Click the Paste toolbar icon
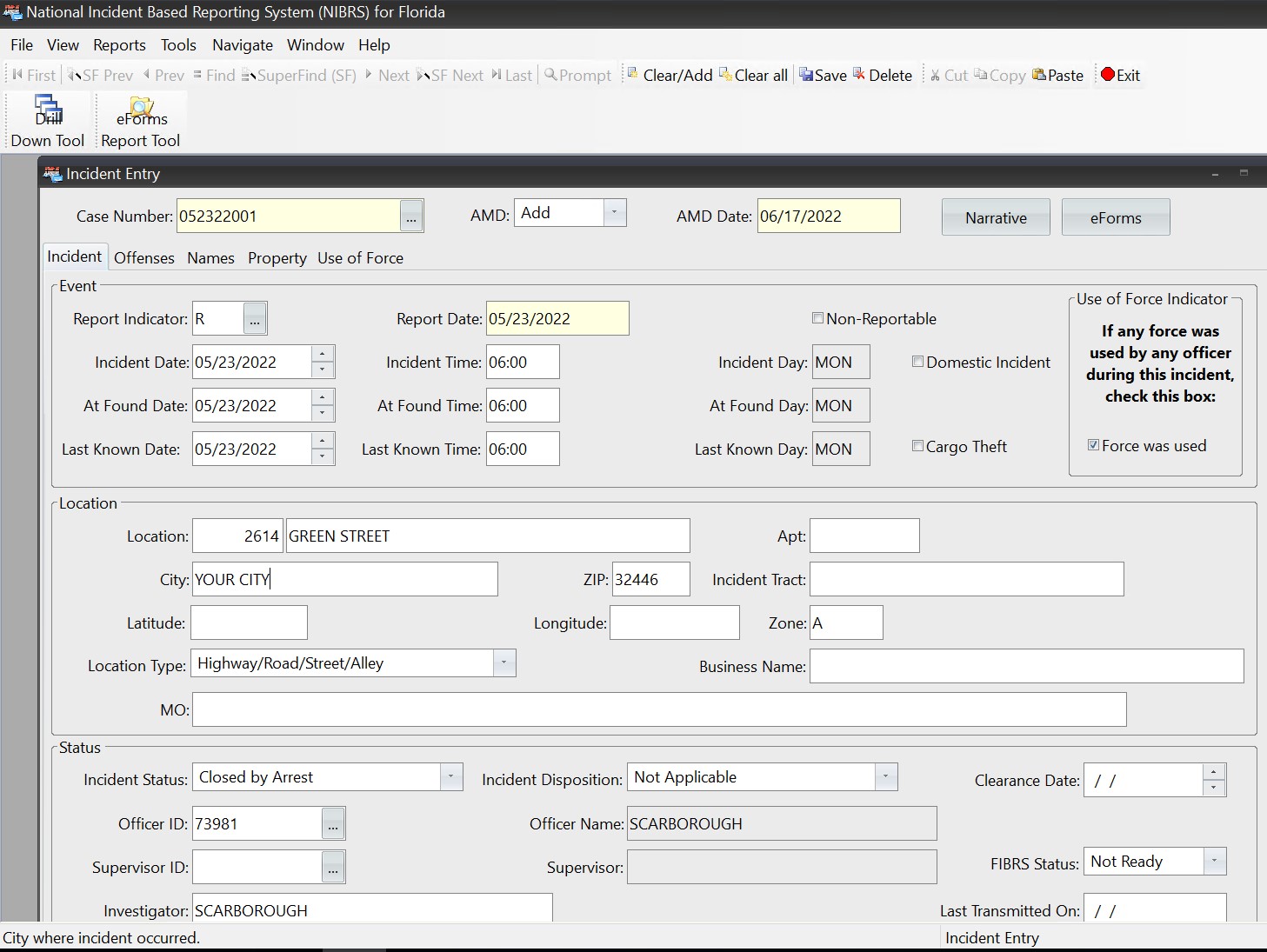Screen dimensions: 1267x952 tap(1057, 76)
